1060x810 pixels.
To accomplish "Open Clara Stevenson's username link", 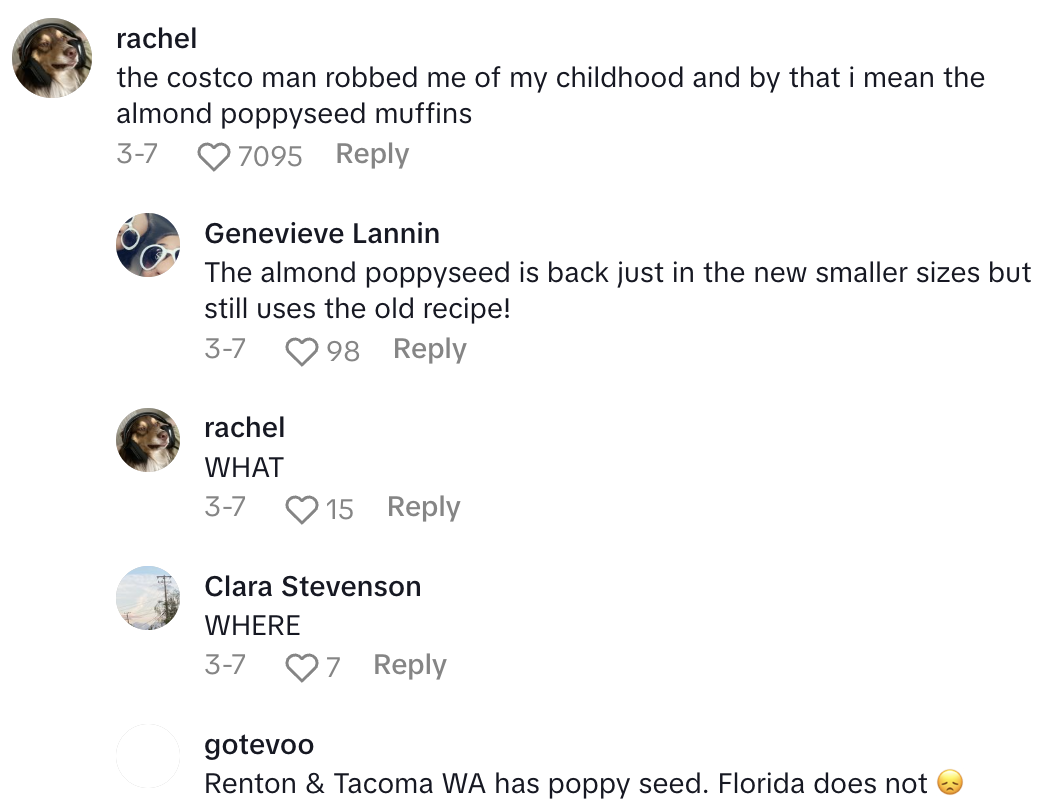I will pyautogui.click(x=312, y=587).
